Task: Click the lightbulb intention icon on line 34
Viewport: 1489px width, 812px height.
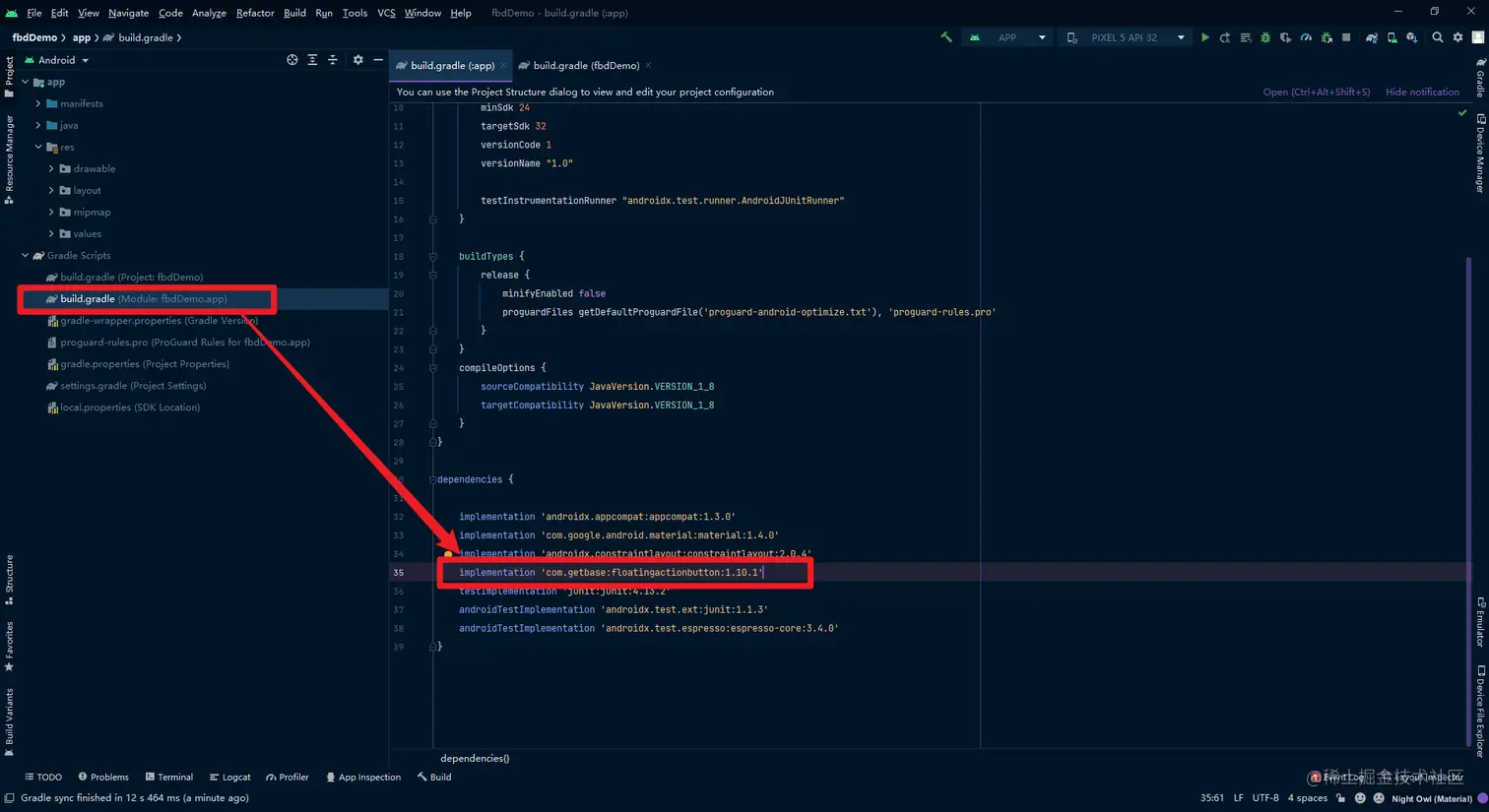Action: pos(448,554)
